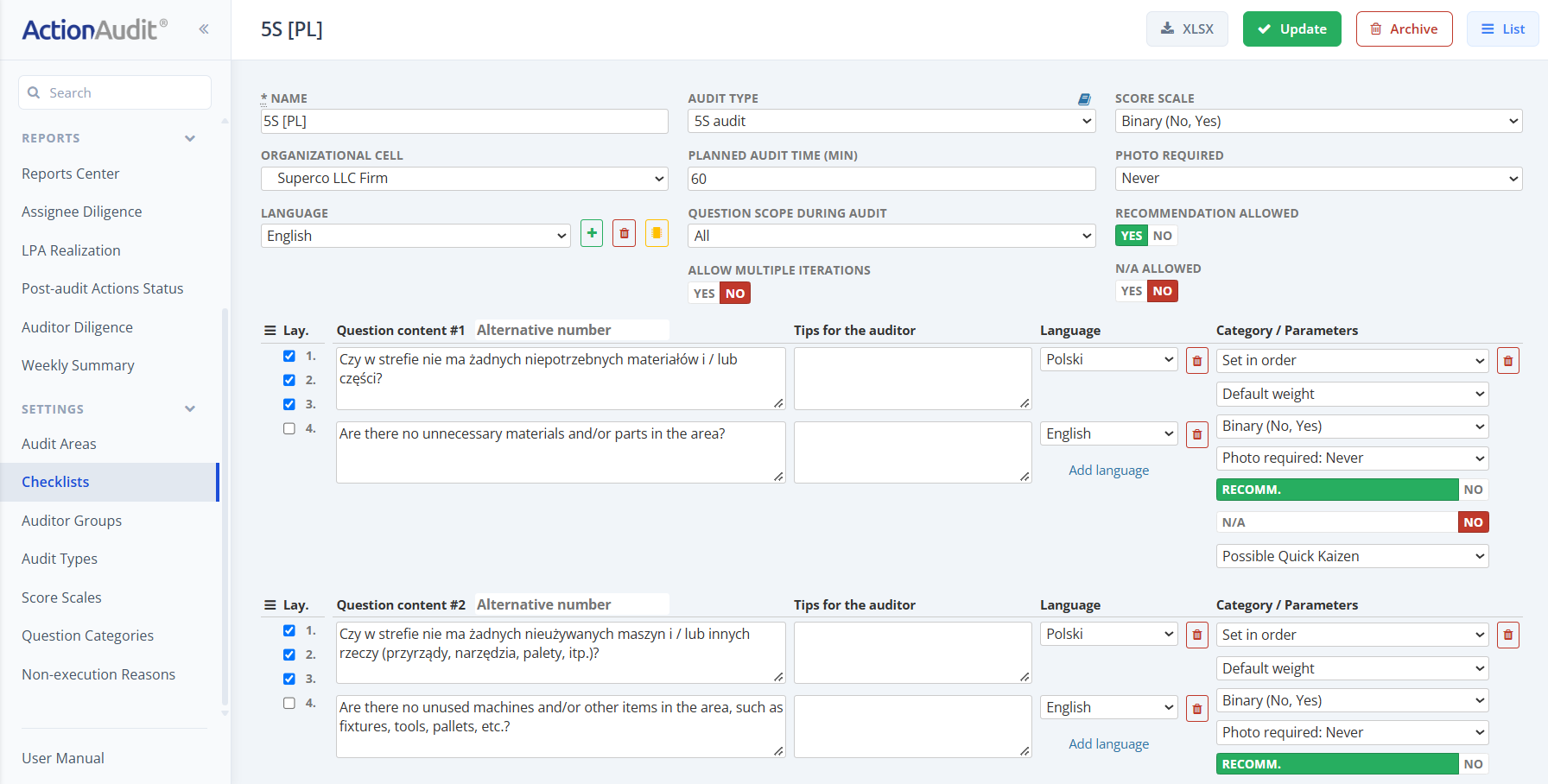Viewport: 1548px width, 784px height.
Task: Open the checklist Language dropdown showing English
Action: coord(416,236)
